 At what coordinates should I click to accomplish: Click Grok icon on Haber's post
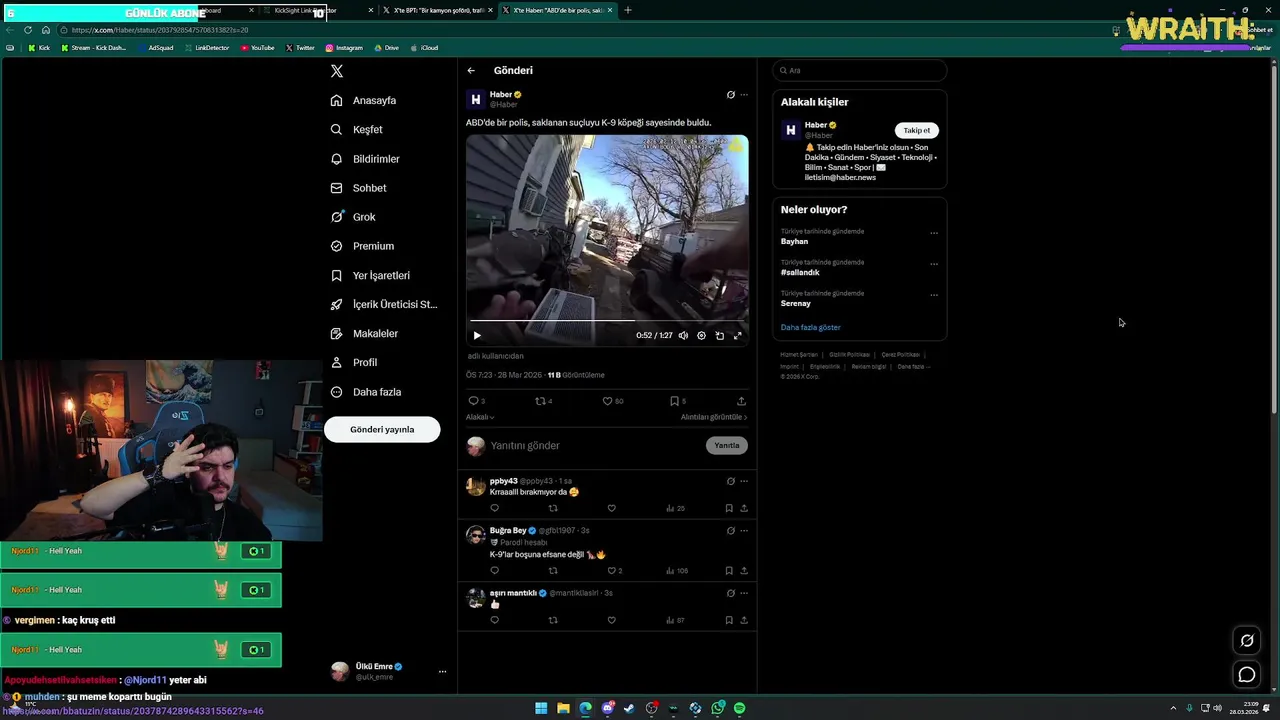731,95
